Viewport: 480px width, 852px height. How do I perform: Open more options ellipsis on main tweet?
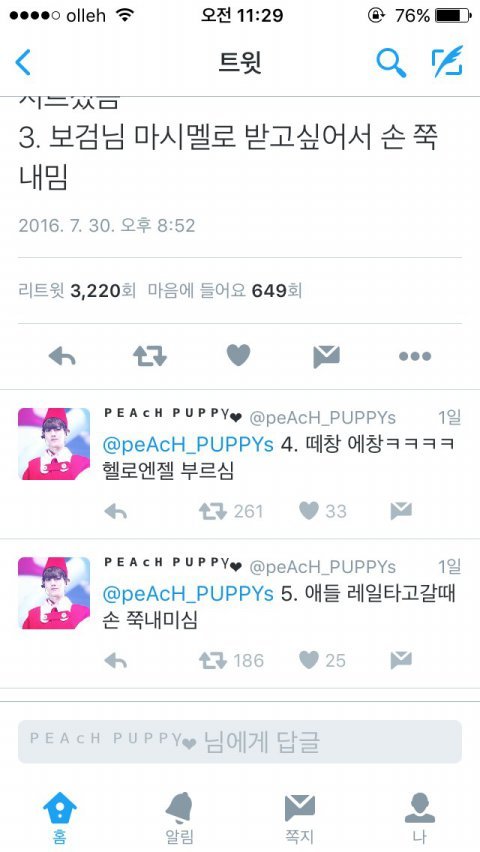(x=415, y=356)
